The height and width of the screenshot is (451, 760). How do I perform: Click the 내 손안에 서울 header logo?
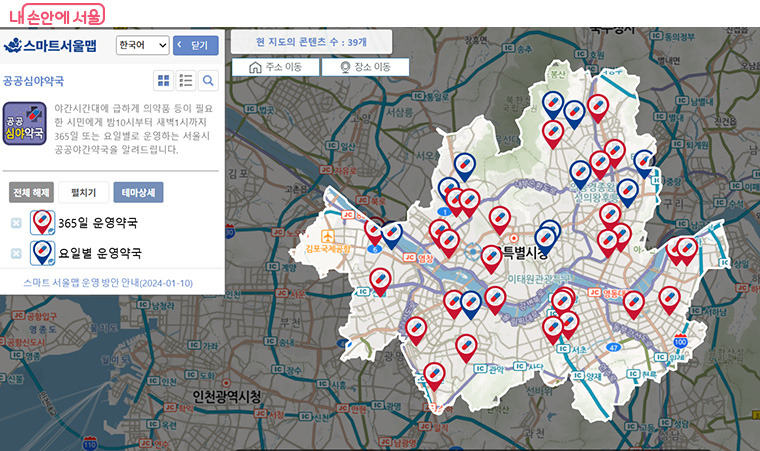coord(56,15)
